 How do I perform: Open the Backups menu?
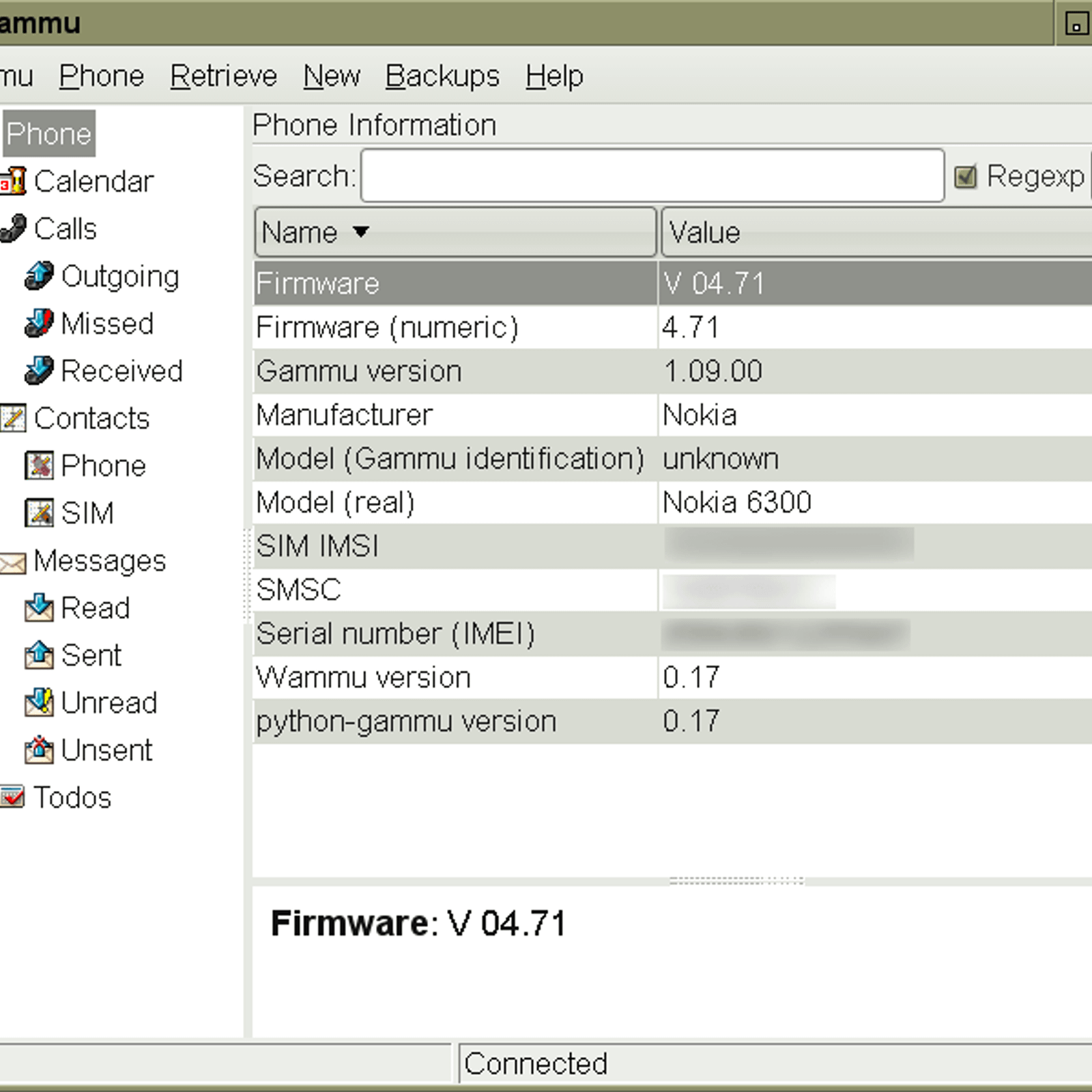click(442, 76)
